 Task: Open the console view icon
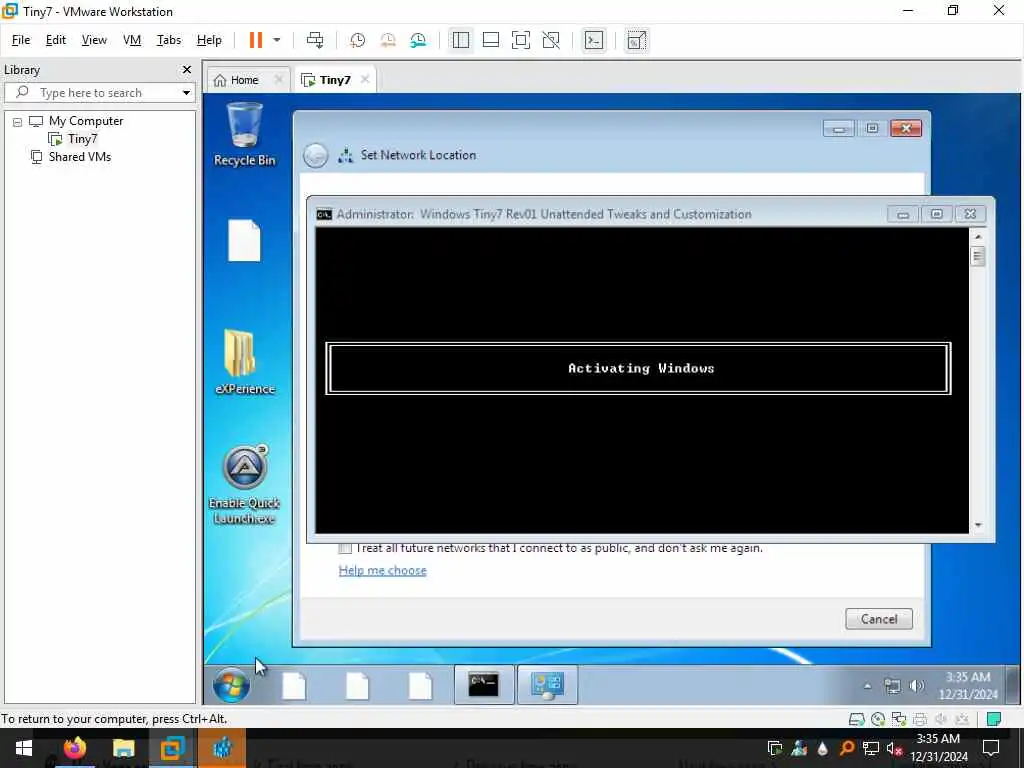[x=594, y=40]
